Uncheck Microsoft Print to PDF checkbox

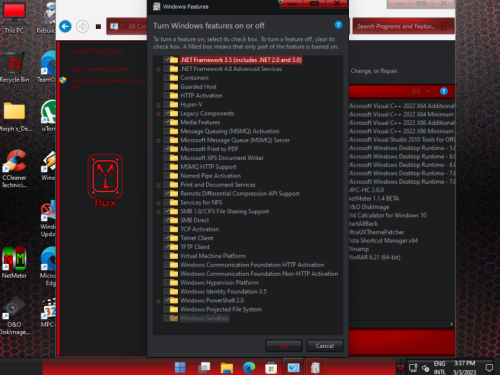point(166,149)
